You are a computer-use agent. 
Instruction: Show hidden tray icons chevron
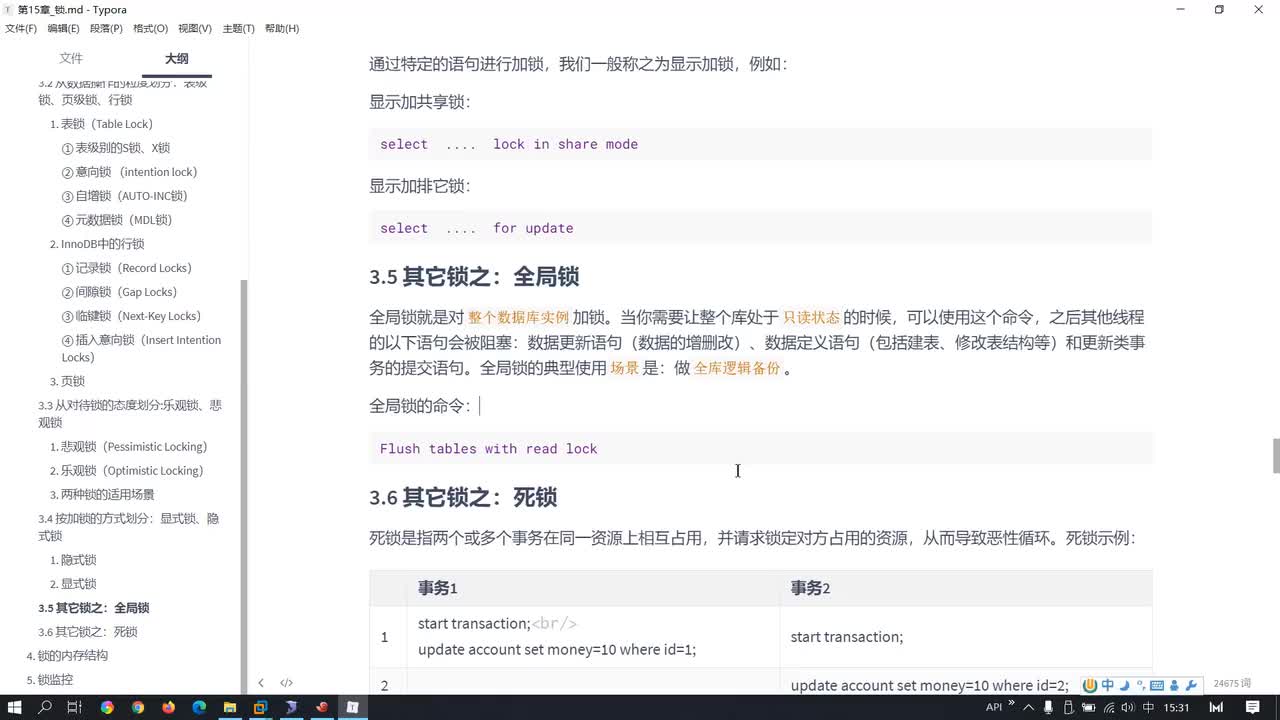click(x=1028, y=707)
